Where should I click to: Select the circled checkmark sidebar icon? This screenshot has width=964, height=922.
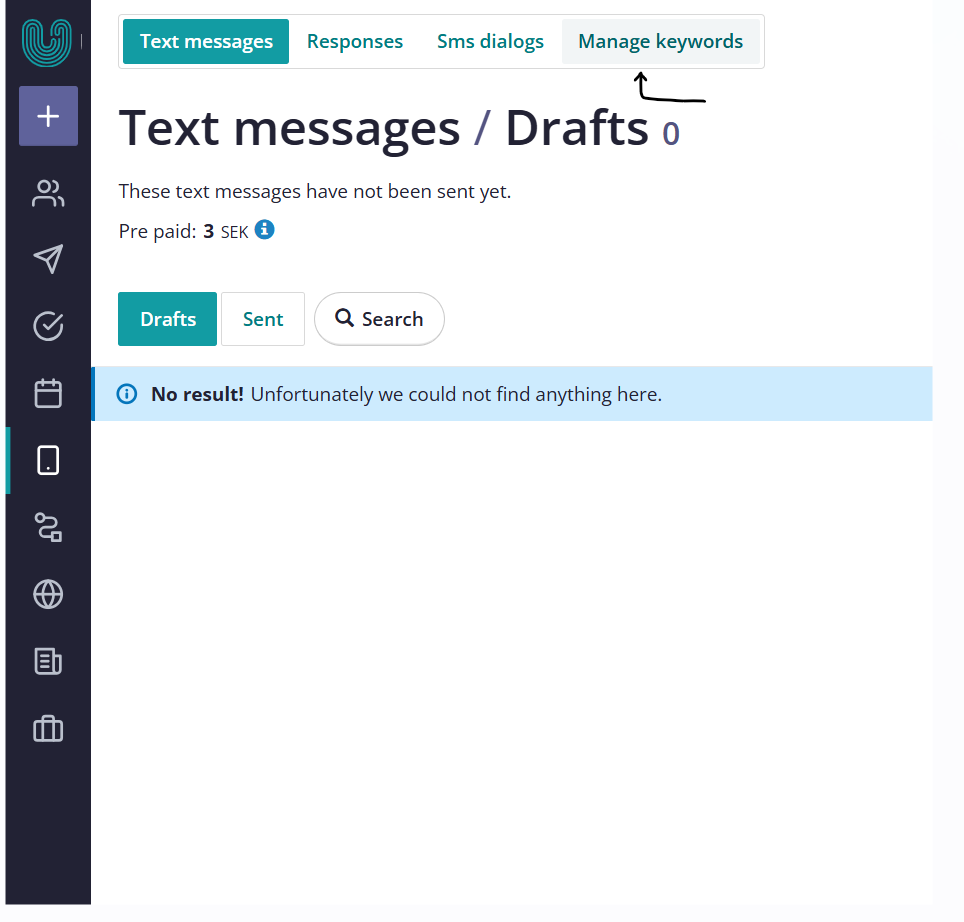pyautogui.click(x=48, y=326)
